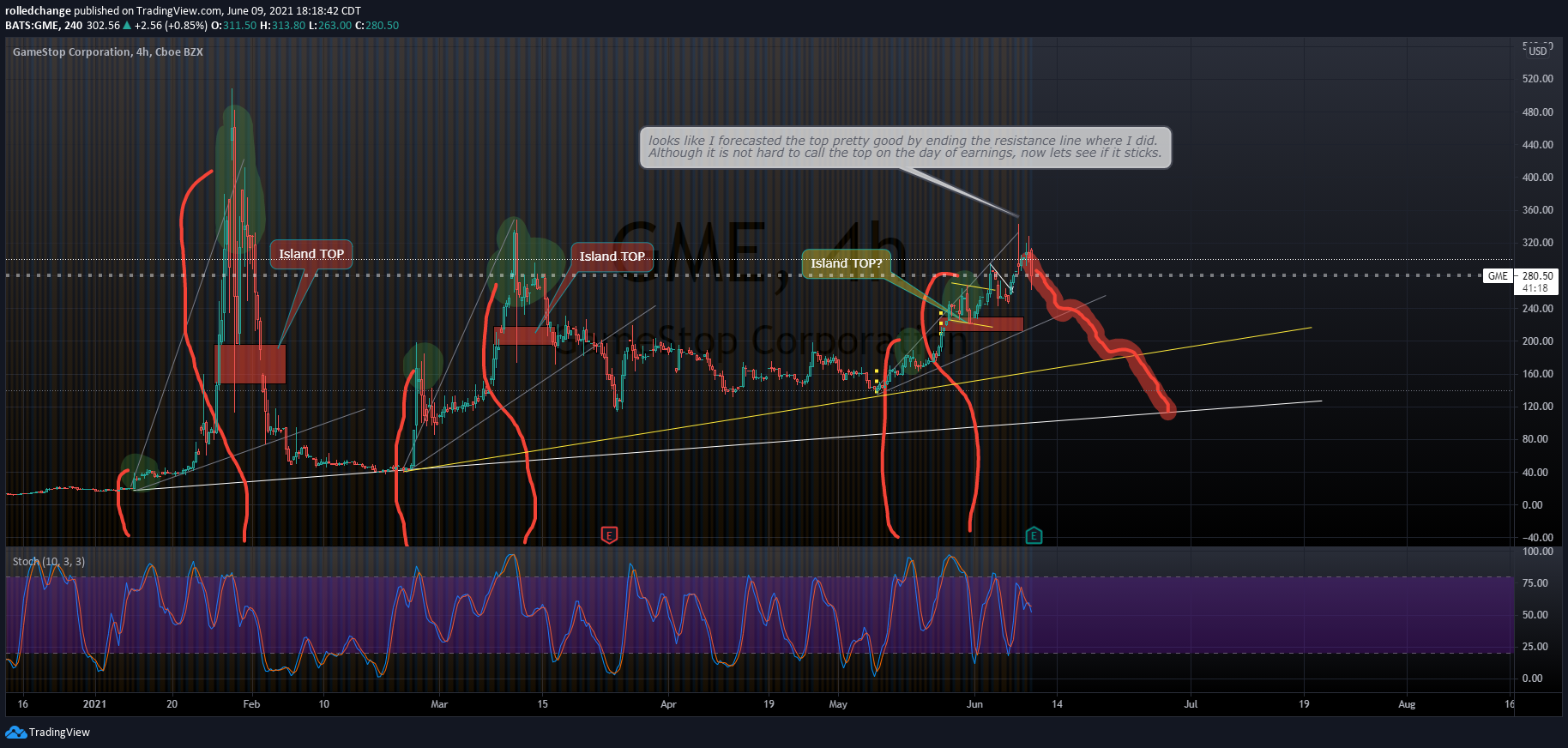Click the "15" date label
This screenshot has width=1568, height=748.
(x=542, y=704)
